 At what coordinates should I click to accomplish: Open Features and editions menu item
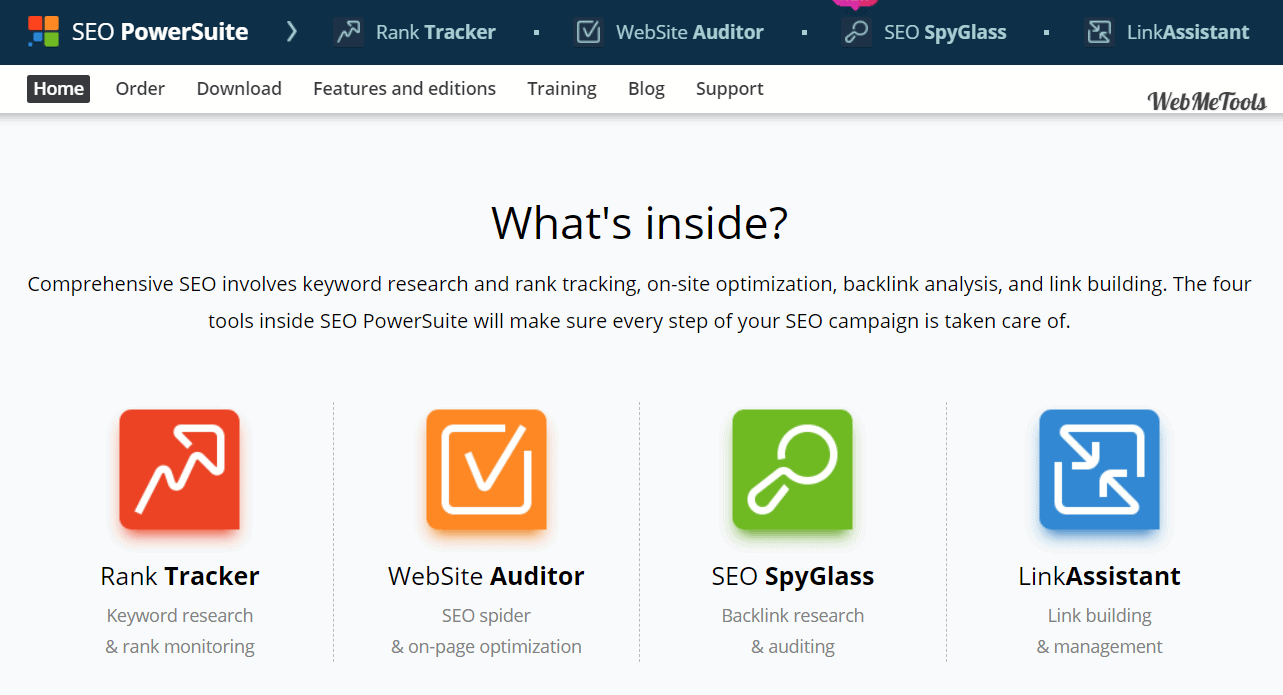(404, 89)
